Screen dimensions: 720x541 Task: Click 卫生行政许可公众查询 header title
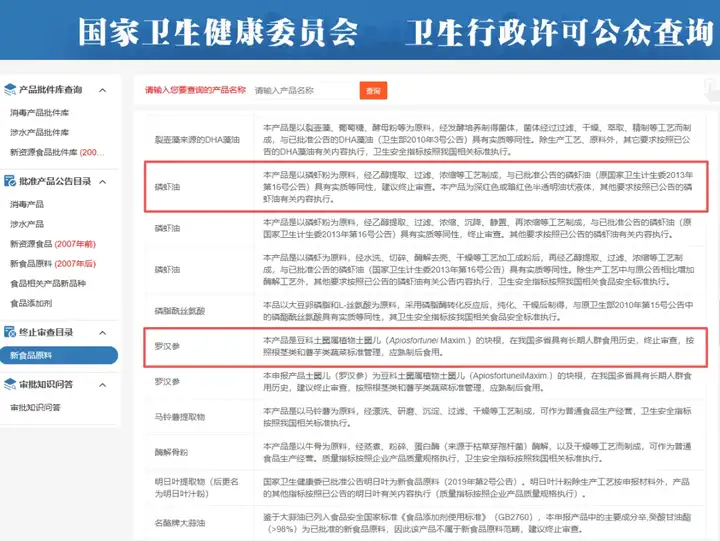(559, 32)
